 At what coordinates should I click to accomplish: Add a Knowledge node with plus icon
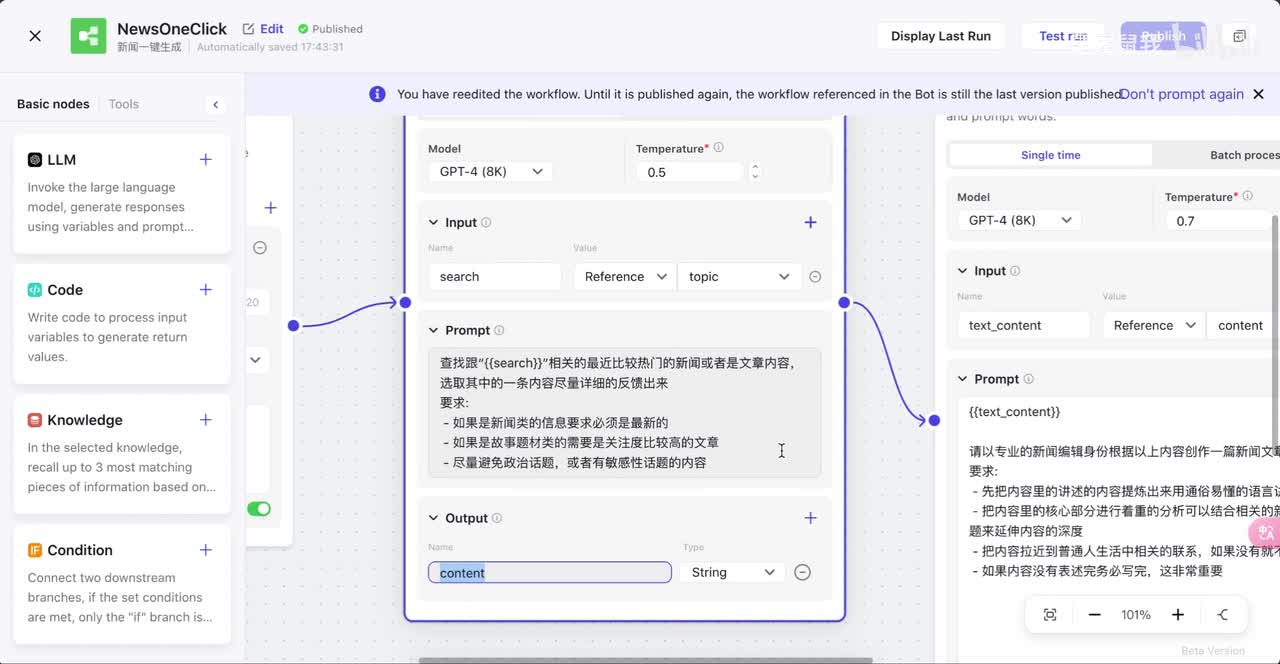point(205,420)
